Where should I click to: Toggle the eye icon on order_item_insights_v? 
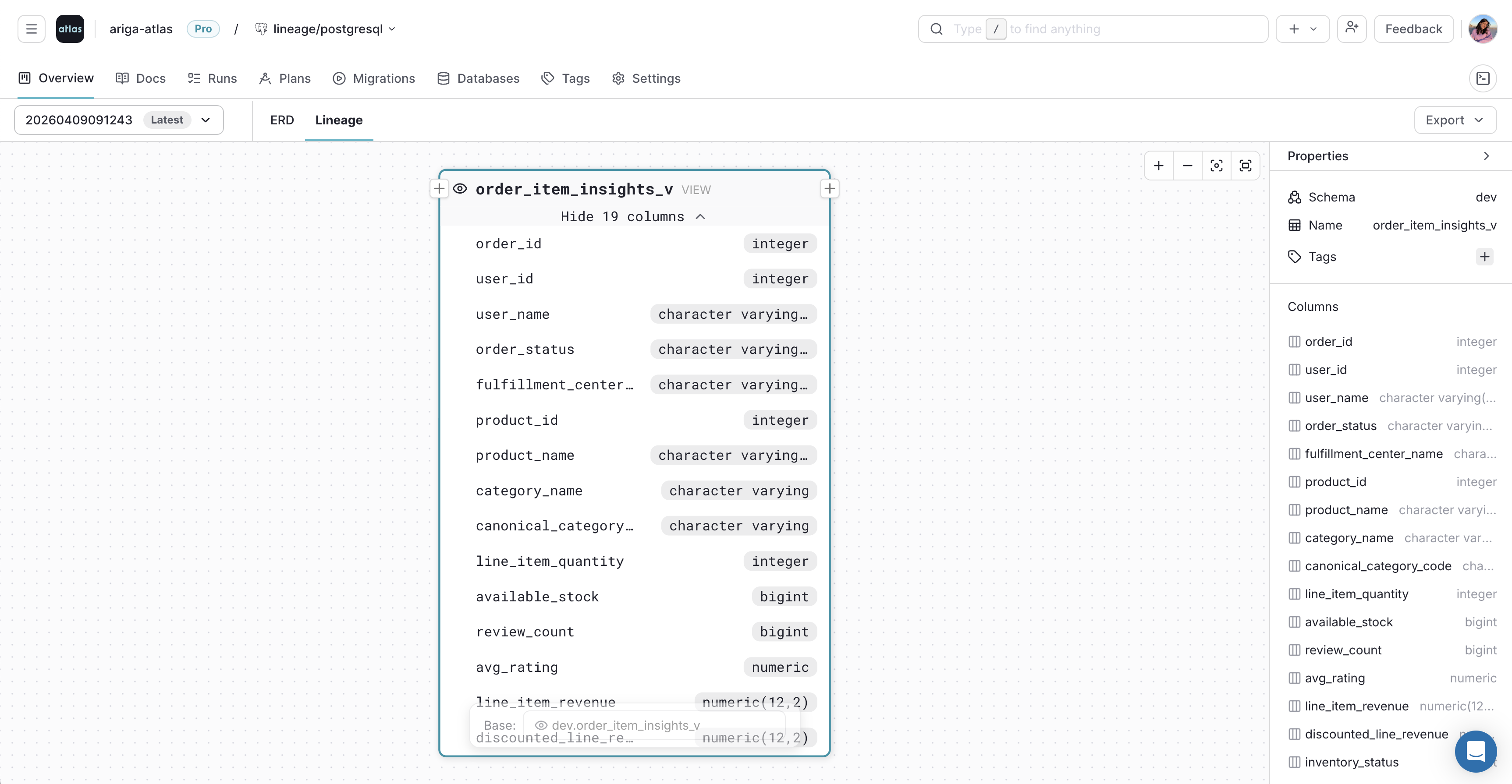tap(460, 189)
